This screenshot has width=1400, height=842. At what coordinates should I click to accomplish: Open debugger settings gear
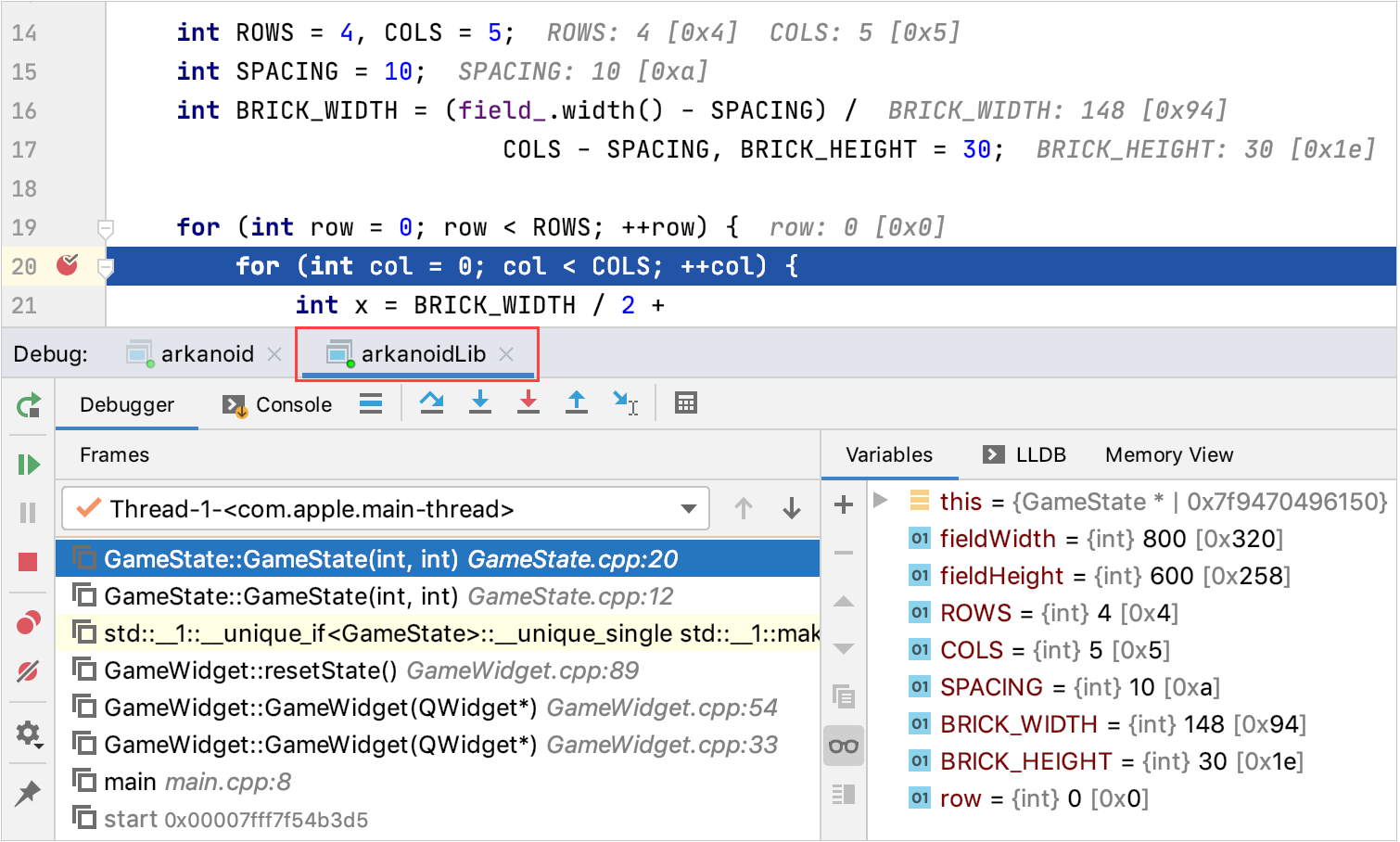tap(29, 734)
